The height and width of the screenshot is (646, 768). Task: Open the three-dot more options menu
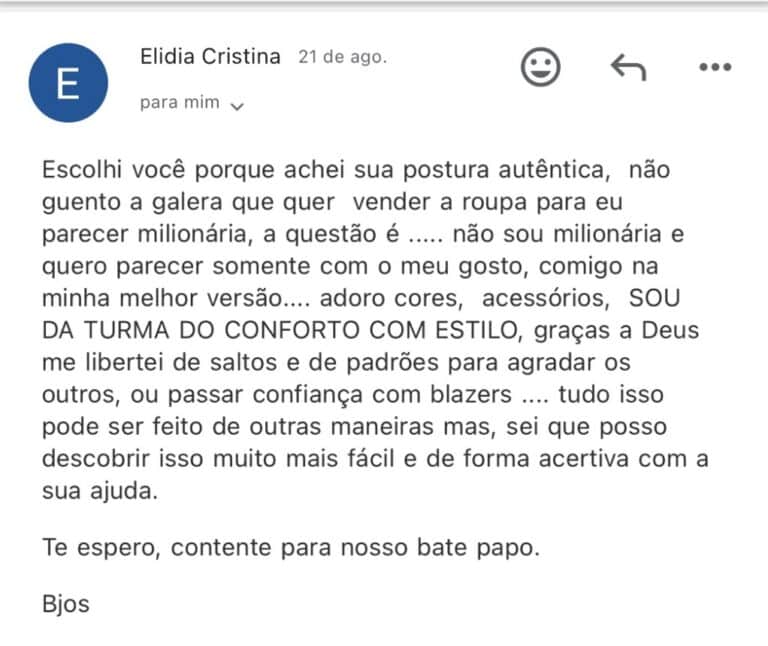coord(715,67)
